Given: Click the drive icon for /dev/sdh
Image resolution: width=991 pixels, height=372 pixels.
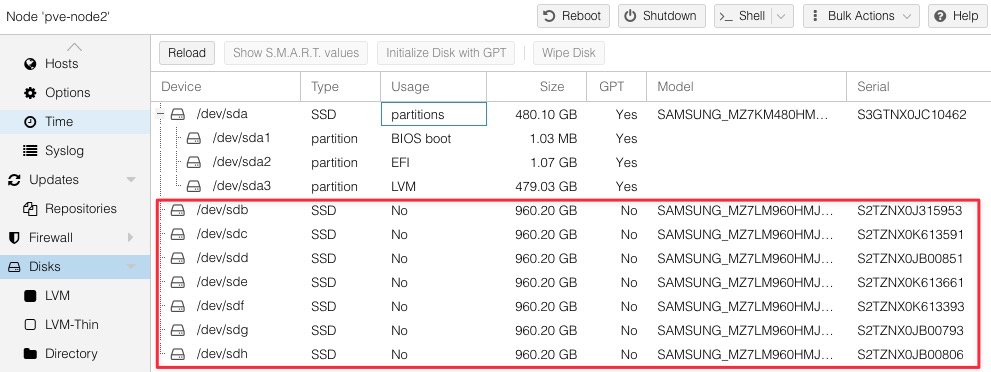Looking at the screenshot, I should point(178,354).
